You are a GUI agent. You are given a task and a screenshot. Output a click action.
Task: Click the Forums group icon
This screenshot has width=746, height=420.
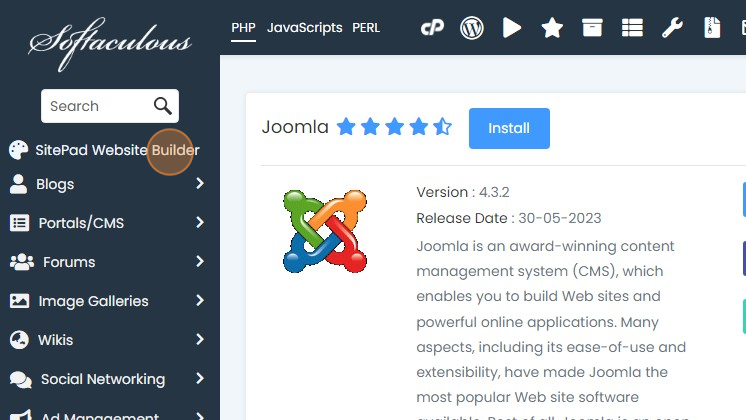pyautogui.click(x=22, y=262)
